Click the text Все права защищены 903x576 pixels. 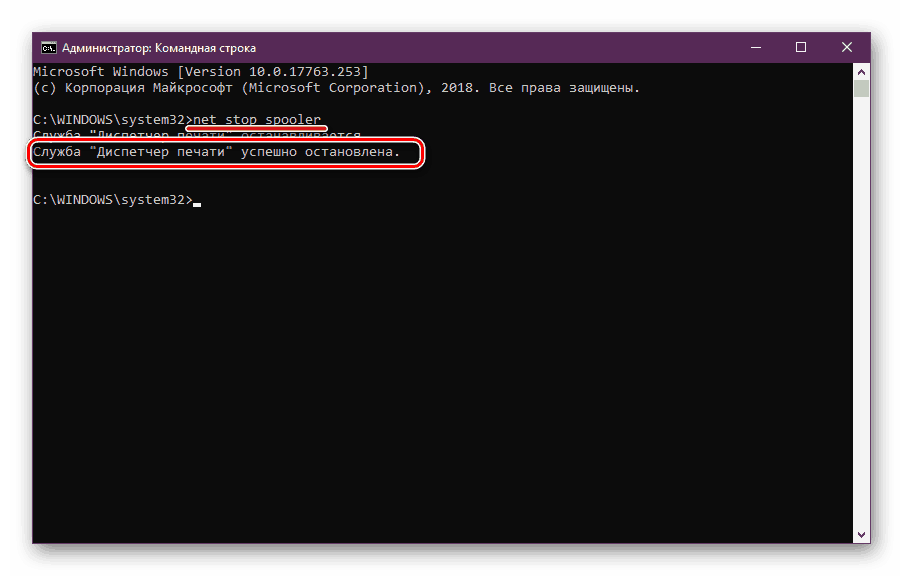pos(563,88)
